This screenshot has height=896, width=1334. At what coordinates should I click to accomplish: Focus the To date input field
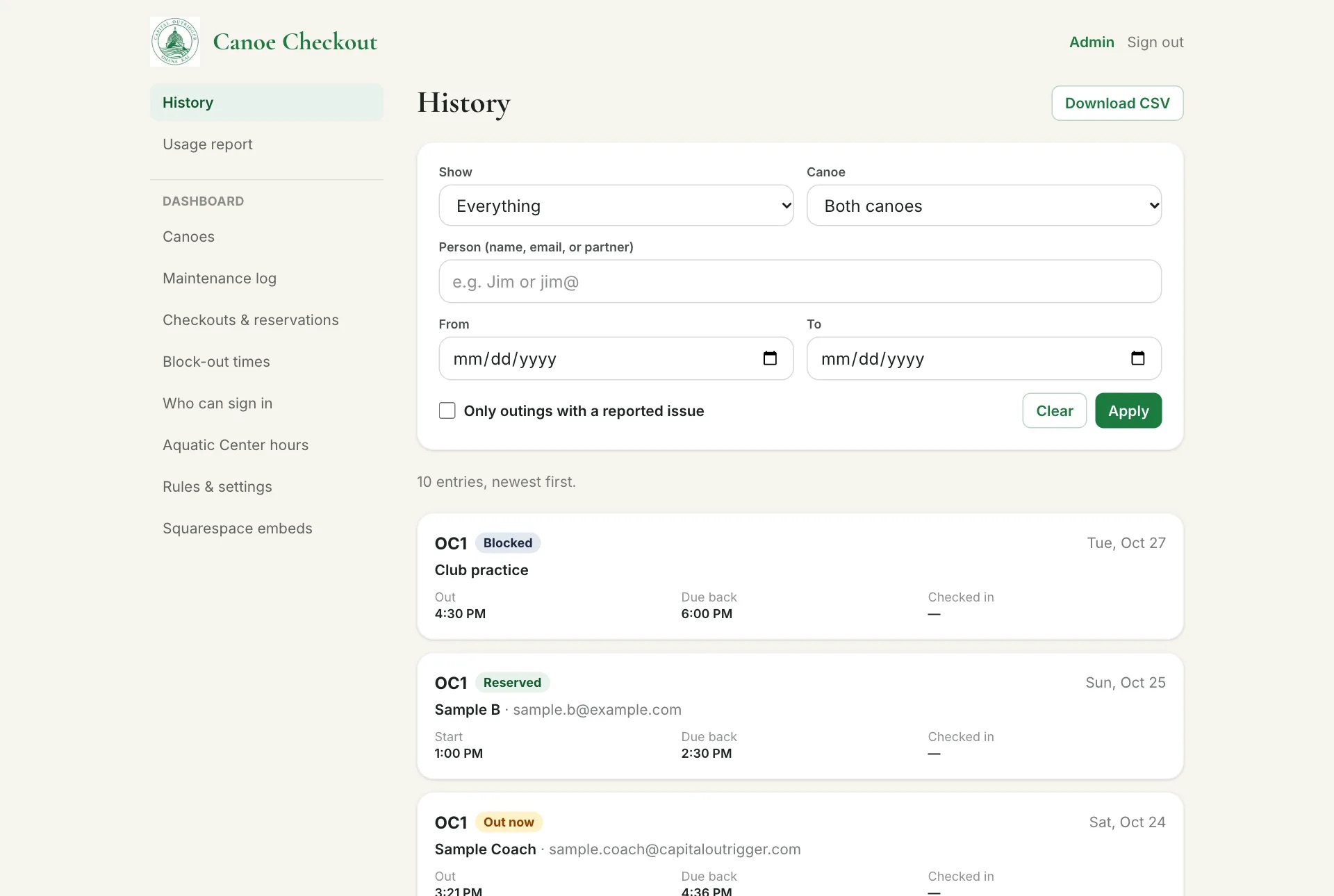[984, 358]
